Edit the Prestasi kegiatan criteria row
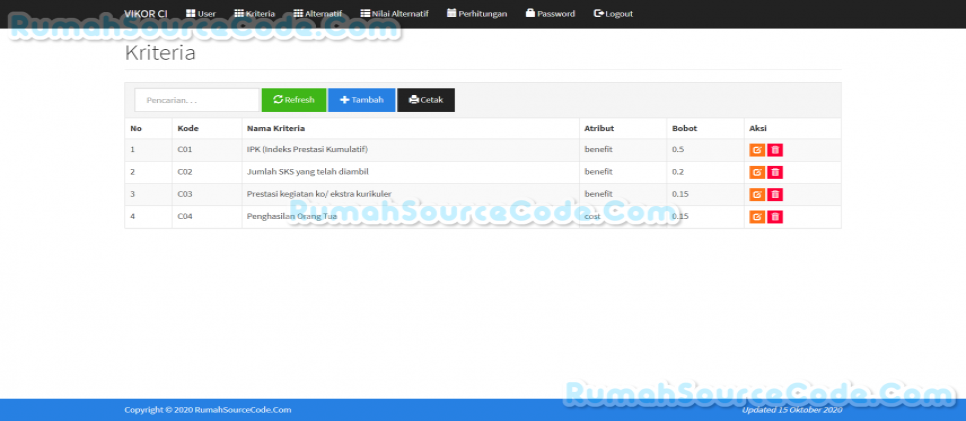This screenshot has width=966, height=421. 757,194
